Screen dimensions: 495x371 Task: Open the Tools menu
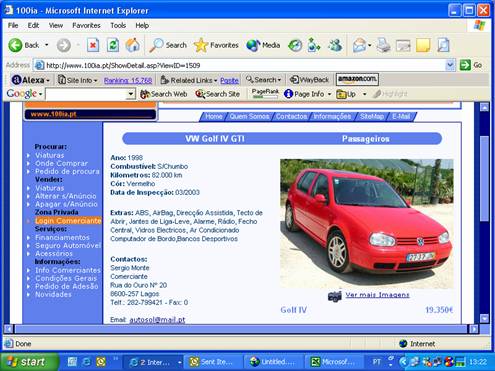tap(118, 25)
